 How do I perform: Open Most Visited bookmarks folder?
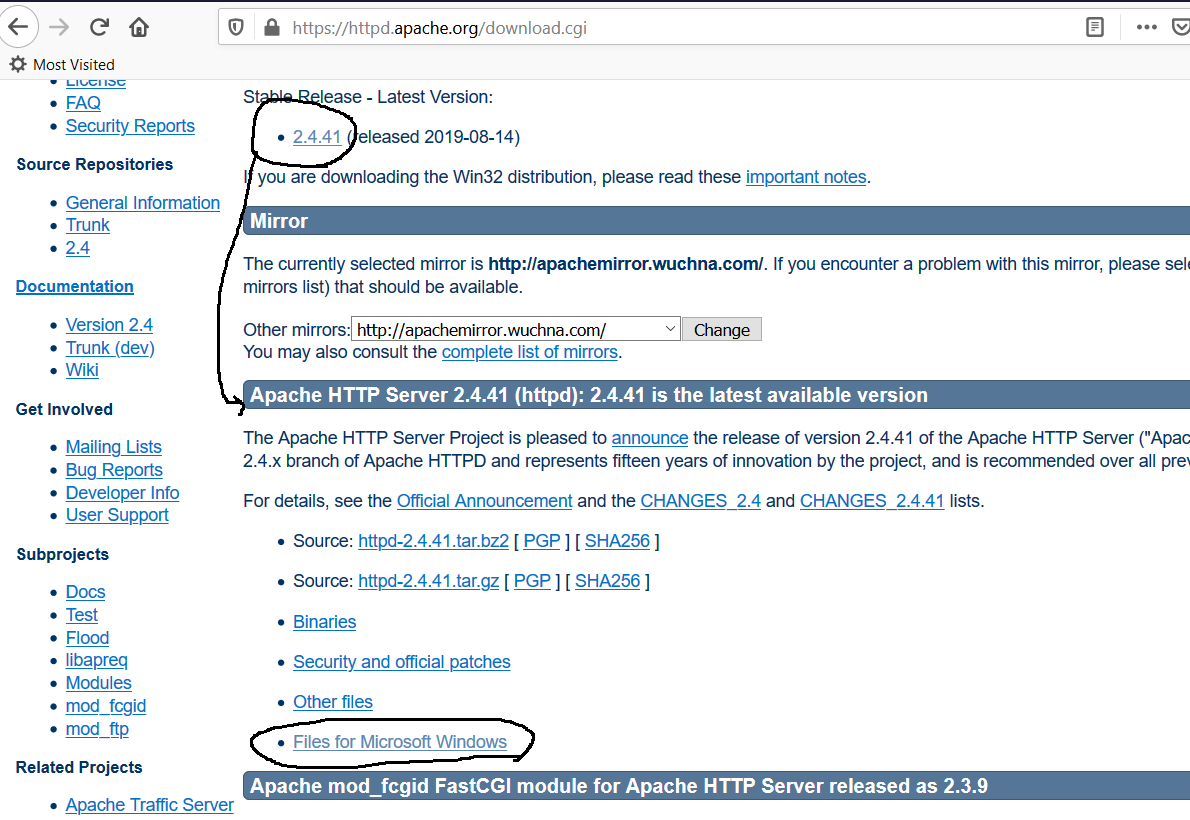(x=62, y=65)
